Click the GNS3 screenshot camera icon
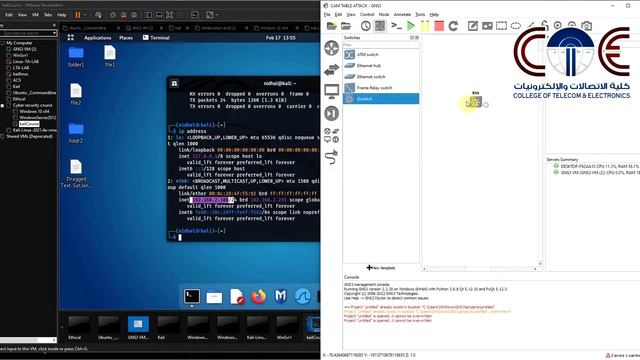 (587, 26)
